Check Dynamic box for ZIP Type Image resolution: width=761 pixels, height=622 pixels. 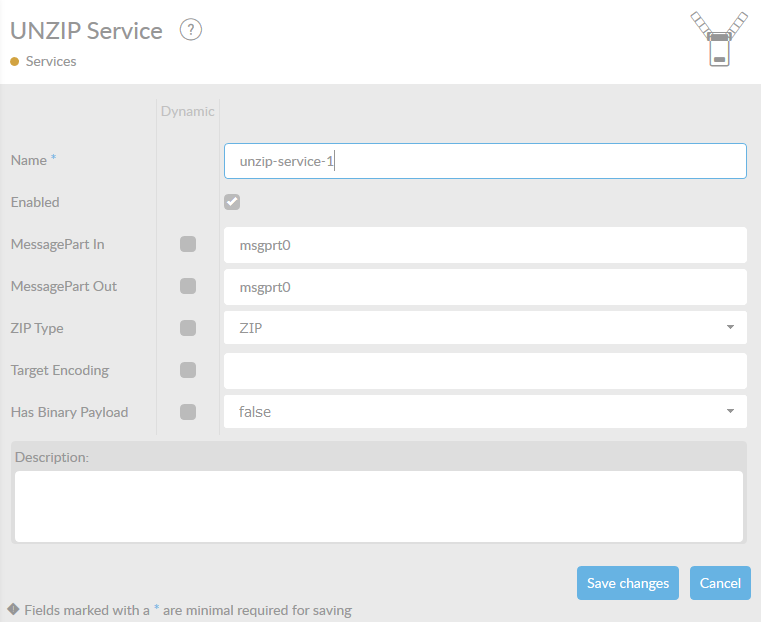(x=188, y=328)
